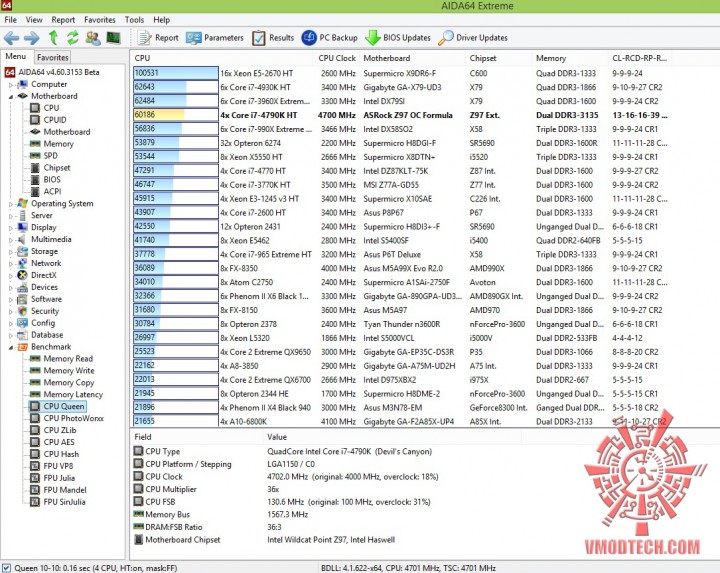
Task: Sort by the Value column header
Action: pyautogui.click(x=393, y=437)
